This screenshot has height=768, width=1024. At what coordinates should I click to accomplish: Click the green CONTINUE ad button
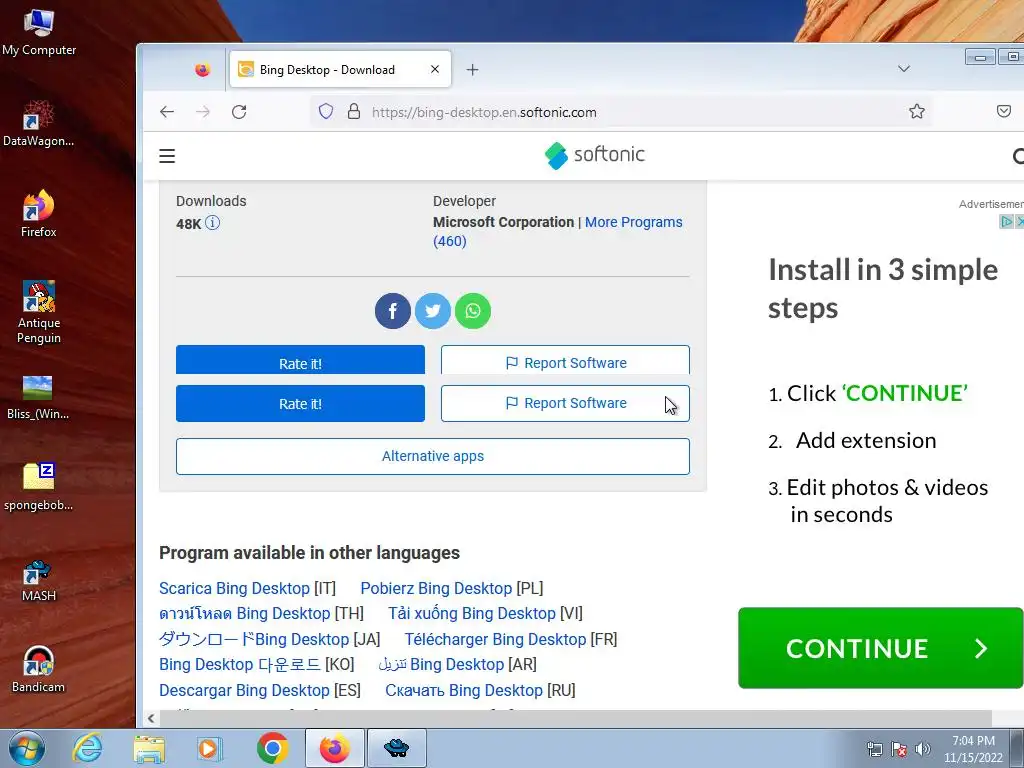(x=880, y=648)
